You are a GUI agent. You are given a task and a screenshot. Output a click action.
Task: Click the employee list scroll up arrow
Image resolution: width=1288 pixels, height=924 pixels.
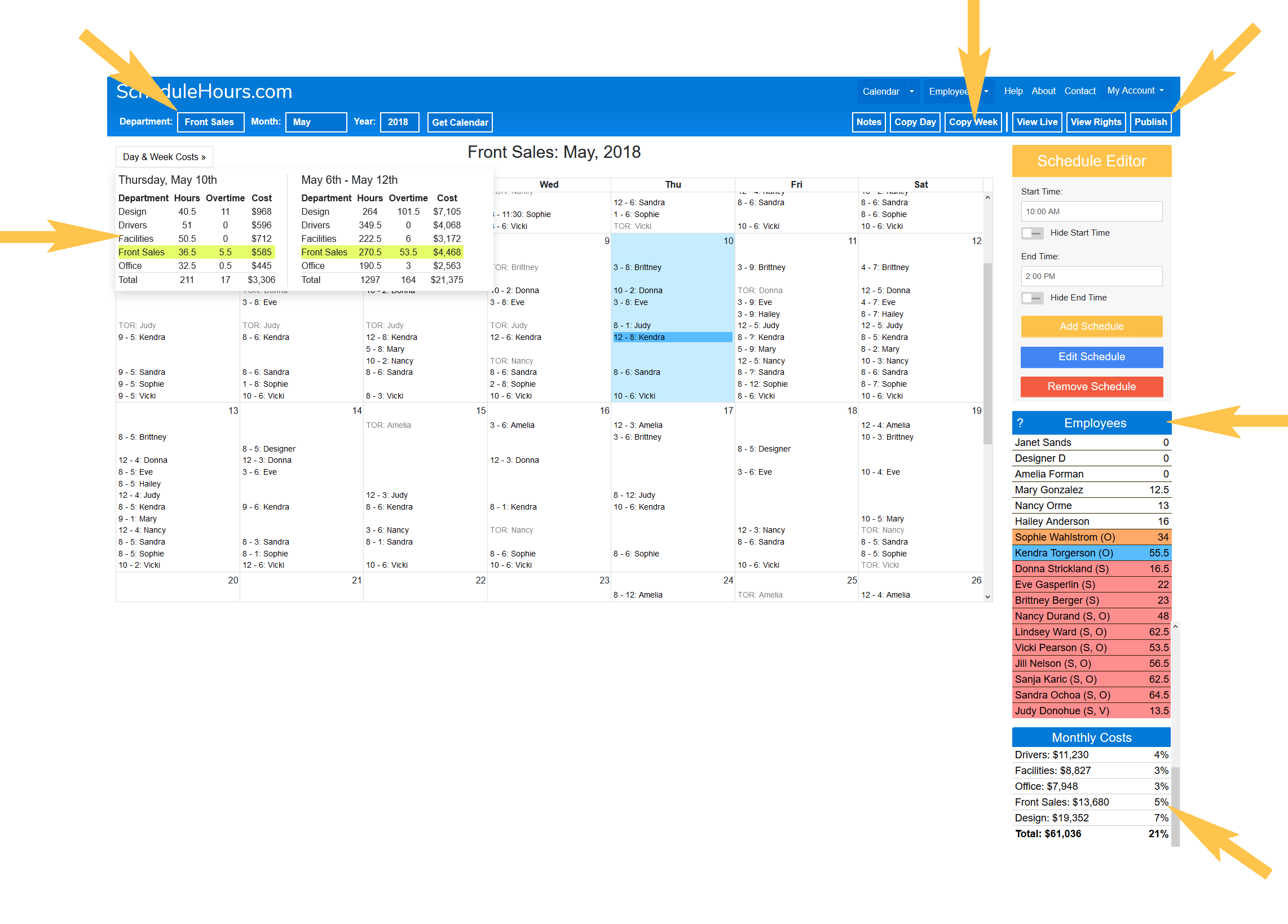click(x=1175, y=626)
